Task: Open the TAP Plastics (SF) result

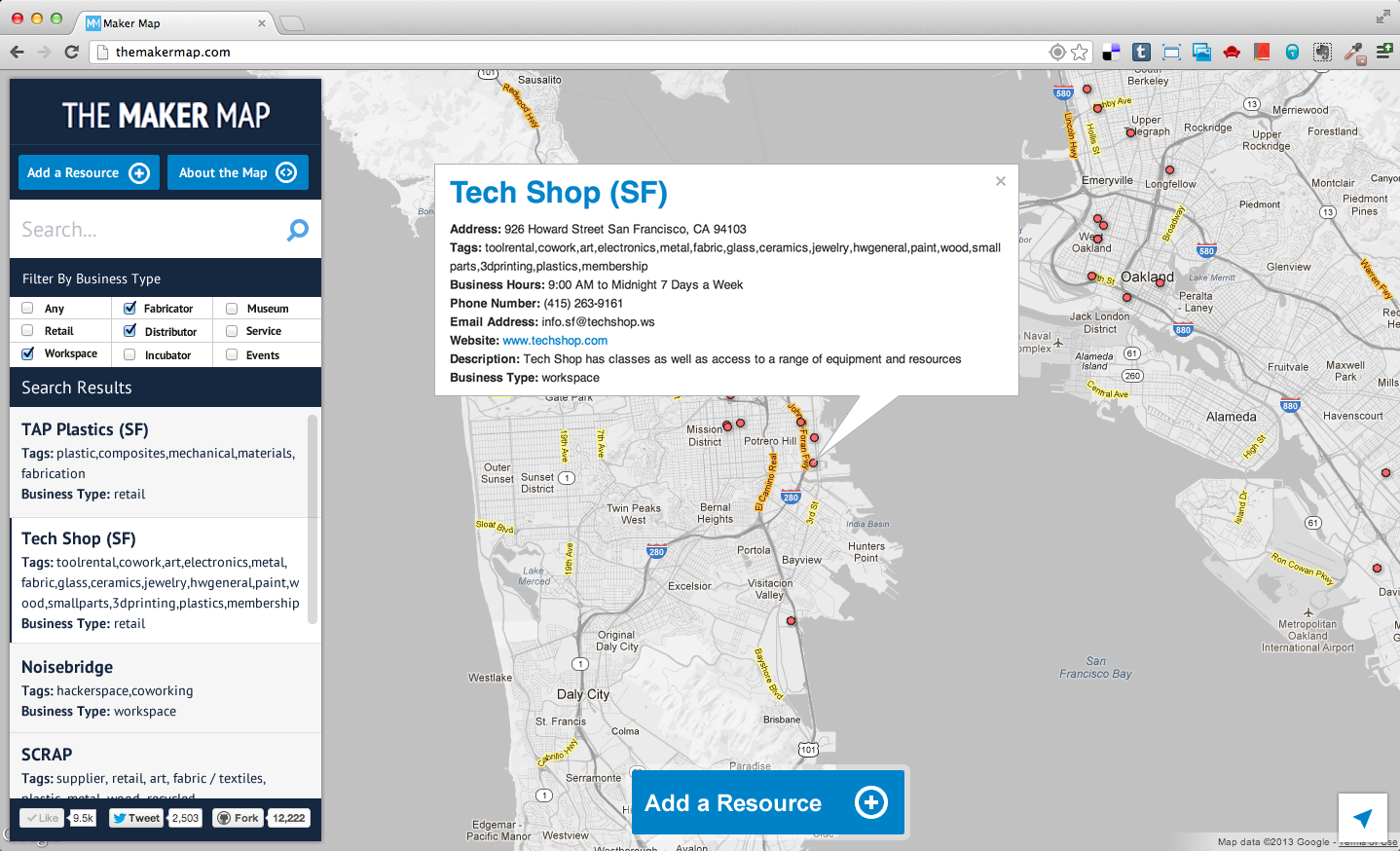Action: pos(85,429)
